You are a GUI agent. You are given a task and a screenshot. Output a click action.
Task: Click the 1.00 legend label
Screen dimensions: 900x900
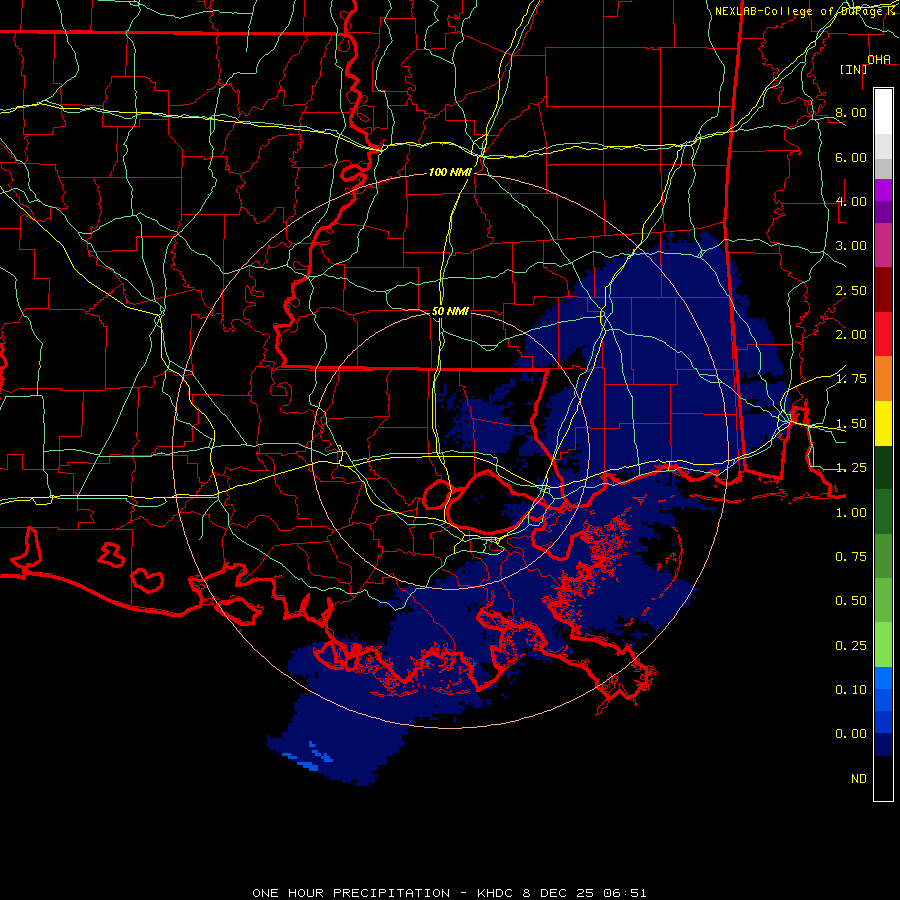point(851,513)
